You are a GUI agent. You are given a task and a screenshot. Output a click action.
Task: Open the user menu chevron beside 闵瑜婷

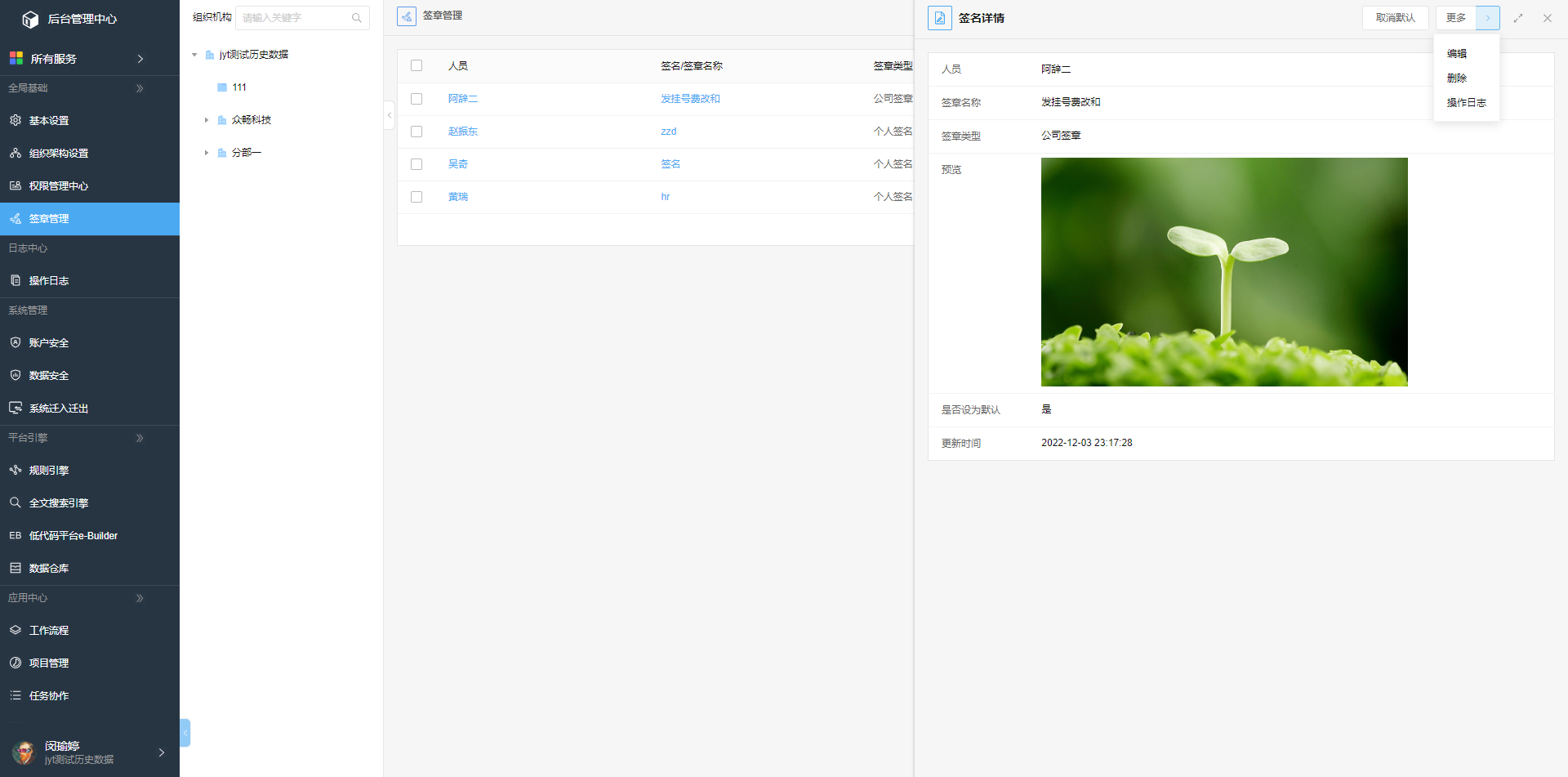[162, 752]
